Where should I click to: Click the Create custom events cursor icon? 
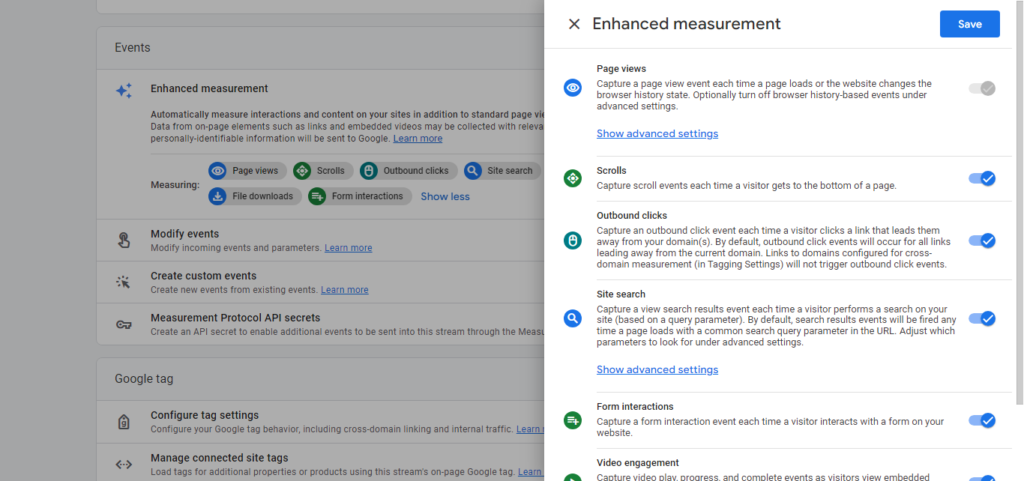[x=124, y=282]
